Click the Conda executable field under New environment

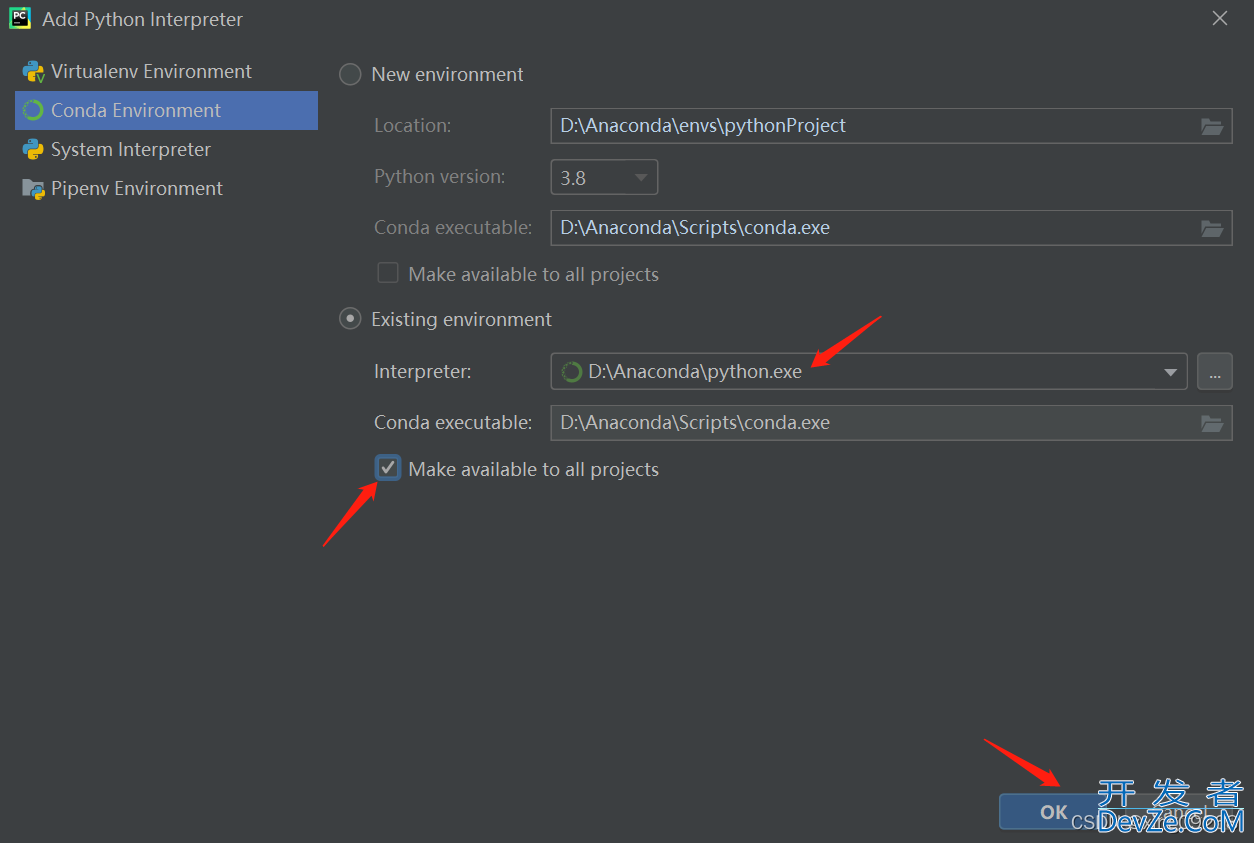(x=891, y=228)
